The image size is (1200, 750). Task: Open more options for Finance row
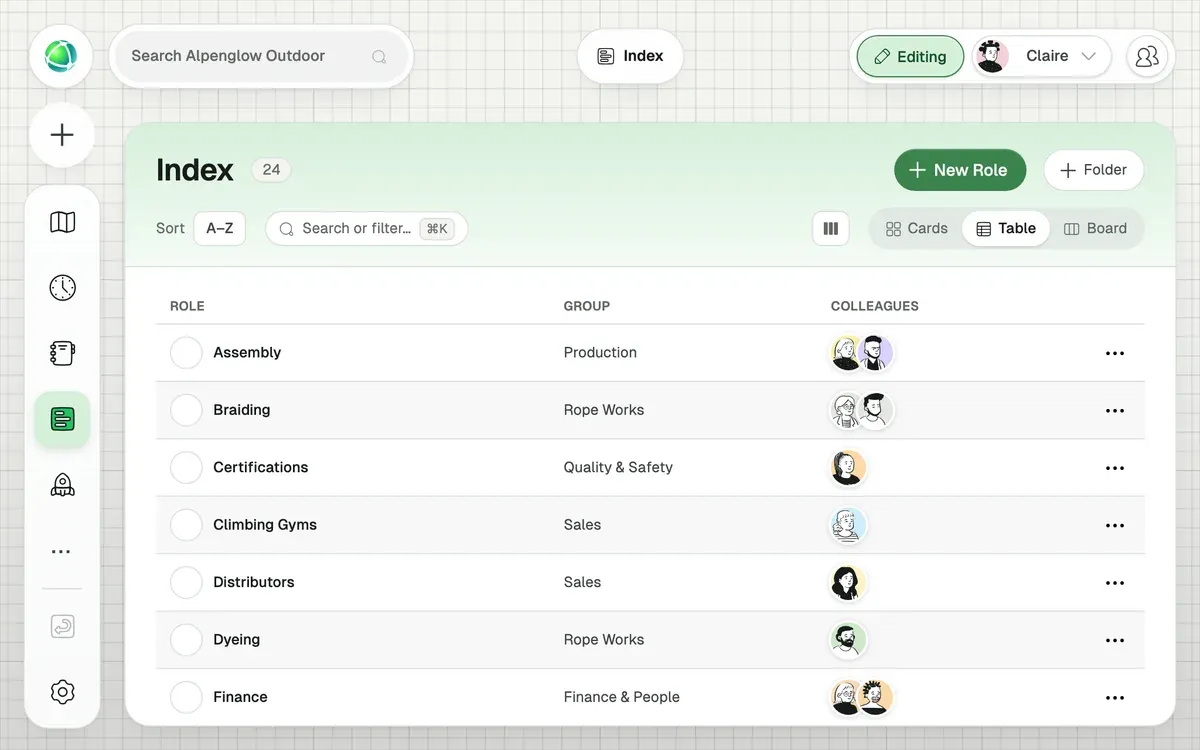click(1115, 698)
